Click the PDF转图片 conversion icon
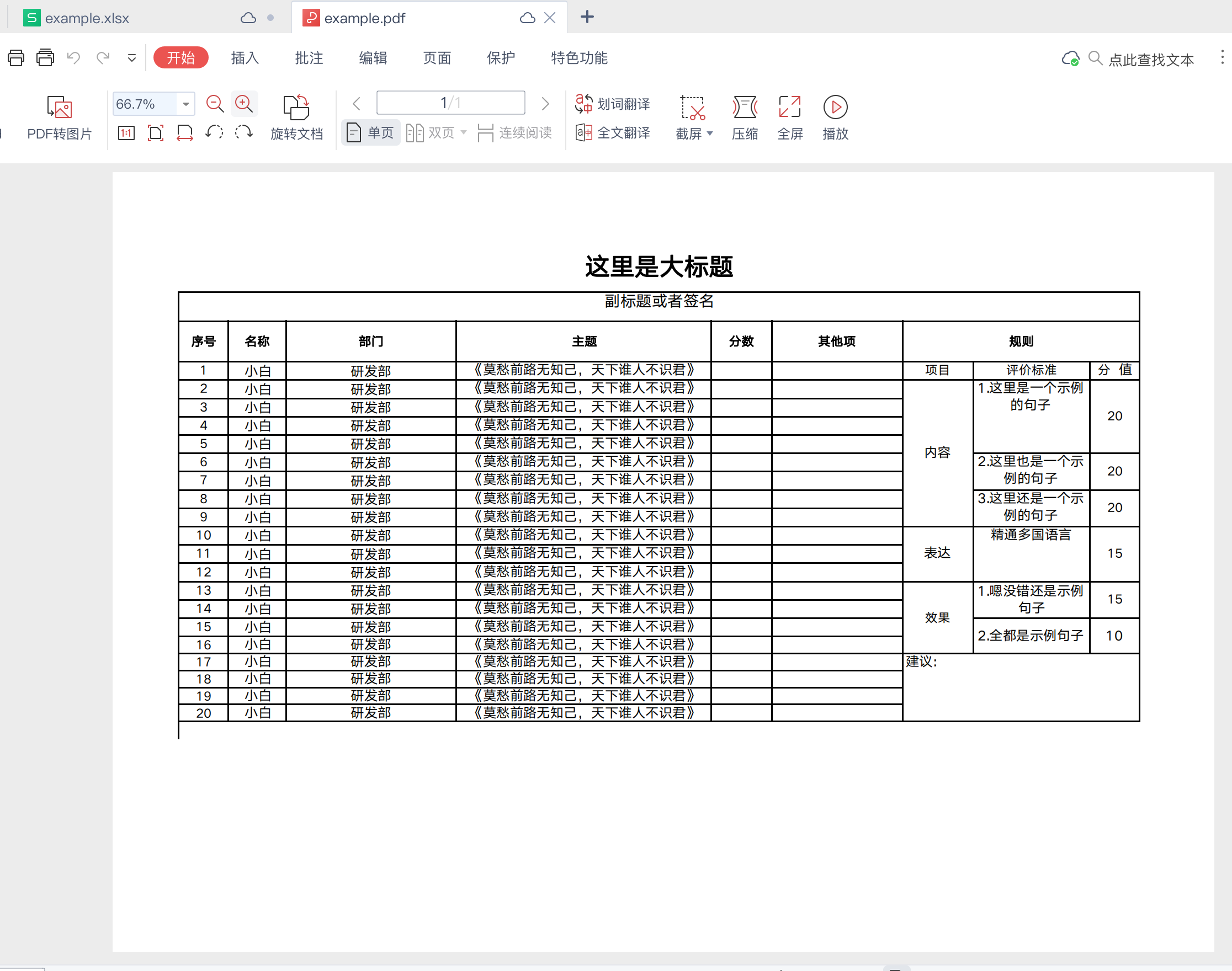Image resolution: width=1232 pixels, height=971 pixels. [59, 108]
